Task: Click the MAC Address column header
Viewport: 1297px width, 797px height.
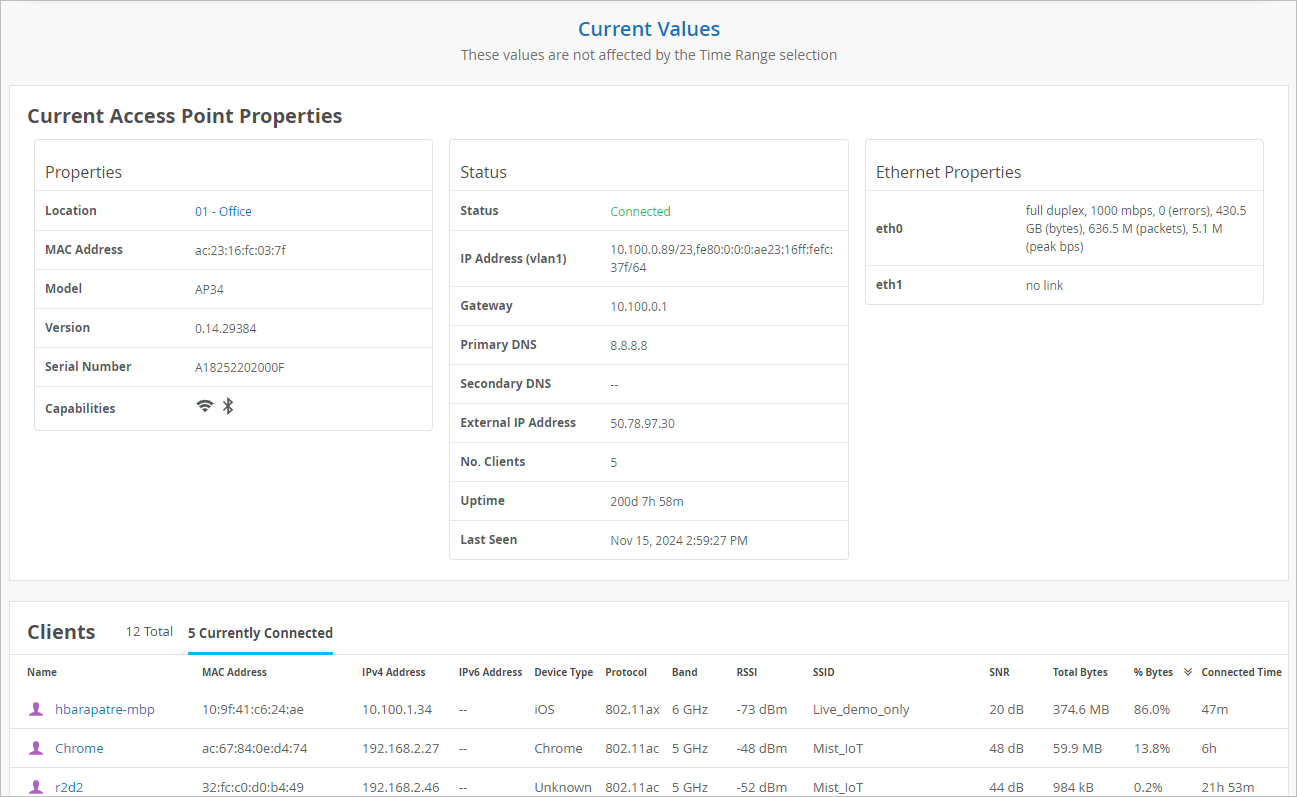Action: point(234,672)
